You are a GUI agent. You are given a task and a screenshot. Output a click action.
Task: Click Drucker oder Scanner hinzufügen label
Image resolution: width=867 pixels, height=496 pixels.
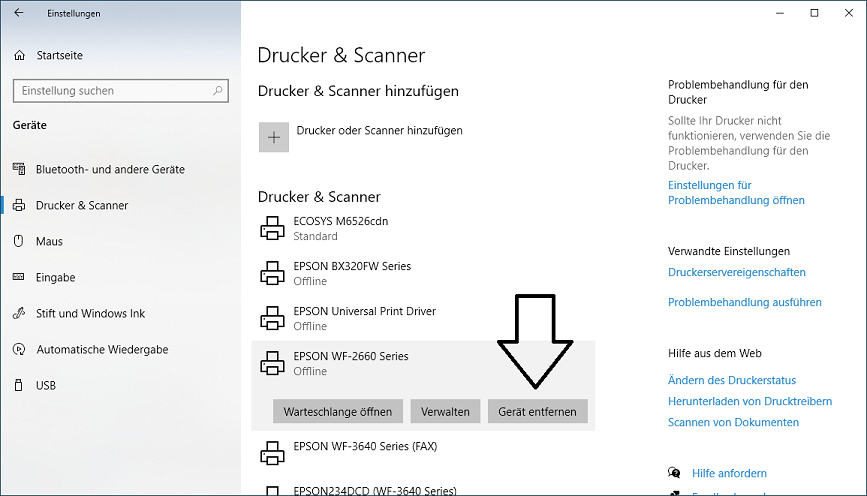click(x=379, y=130)
